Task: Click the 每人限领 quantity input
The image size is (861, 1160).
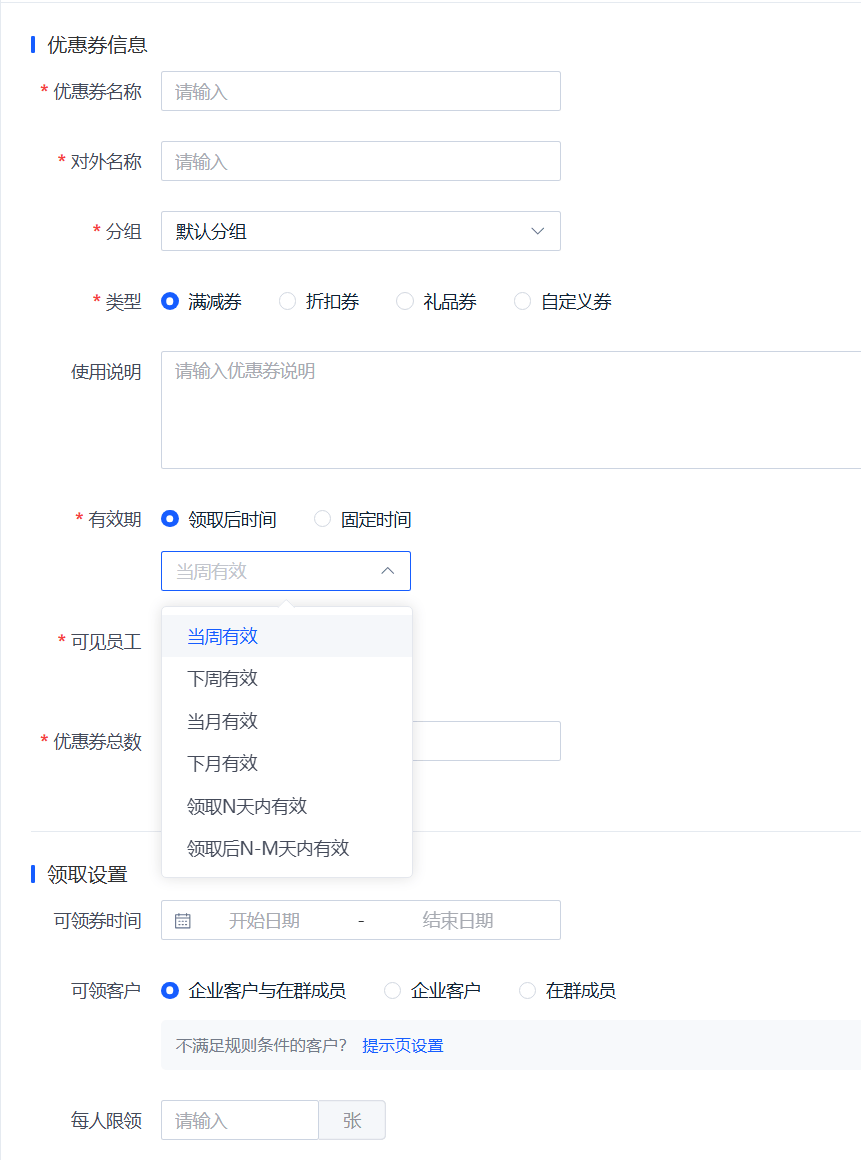Action: coord(240,1120)
